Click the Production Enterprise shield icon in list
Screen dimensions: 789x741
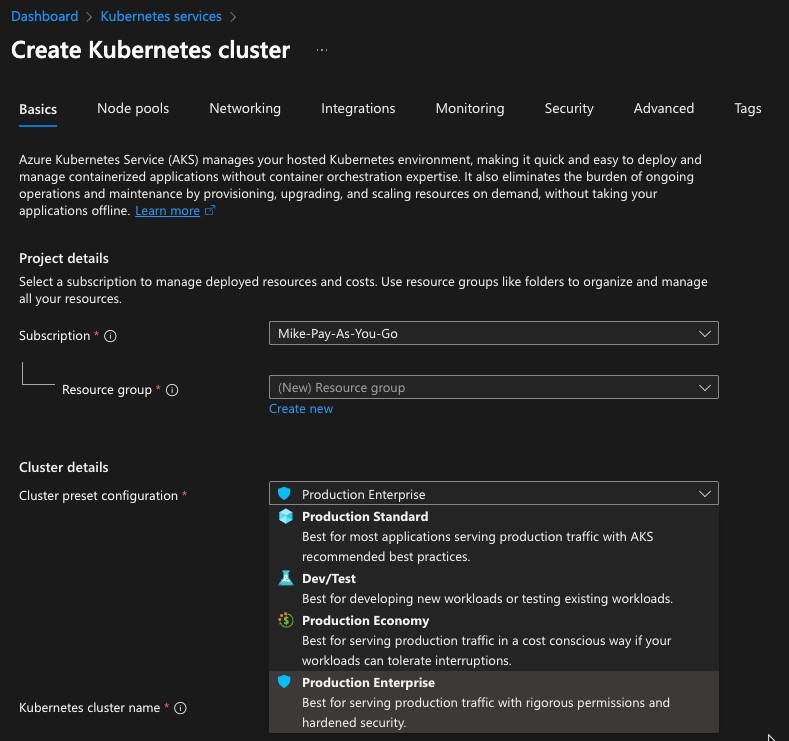(x=284, y=682)
